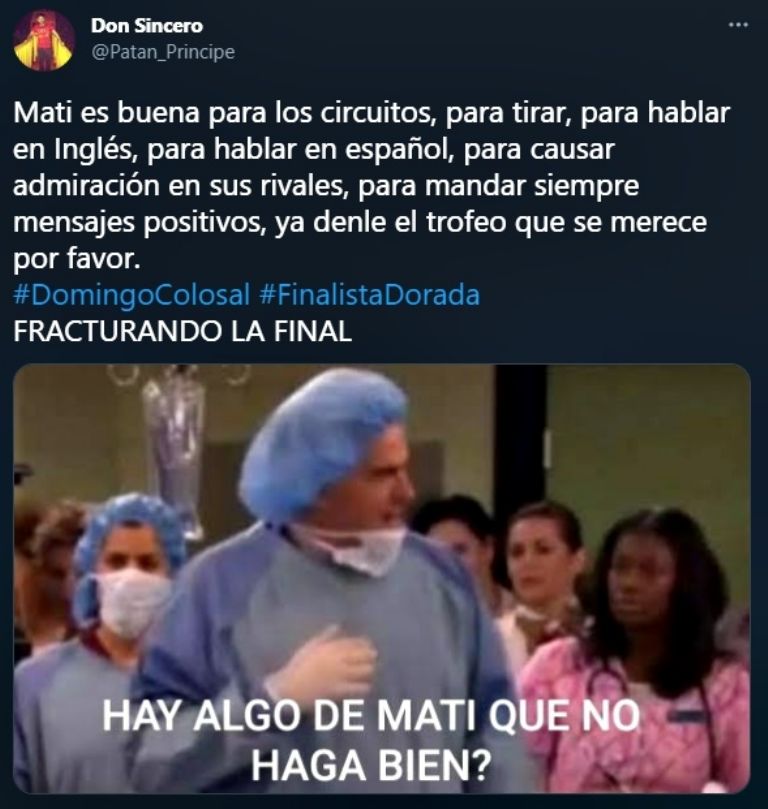Select the 'FRACTURANDO LA FINAL' text line
The width and height of the screenshot is (768, 809).
tap(183, 331)
